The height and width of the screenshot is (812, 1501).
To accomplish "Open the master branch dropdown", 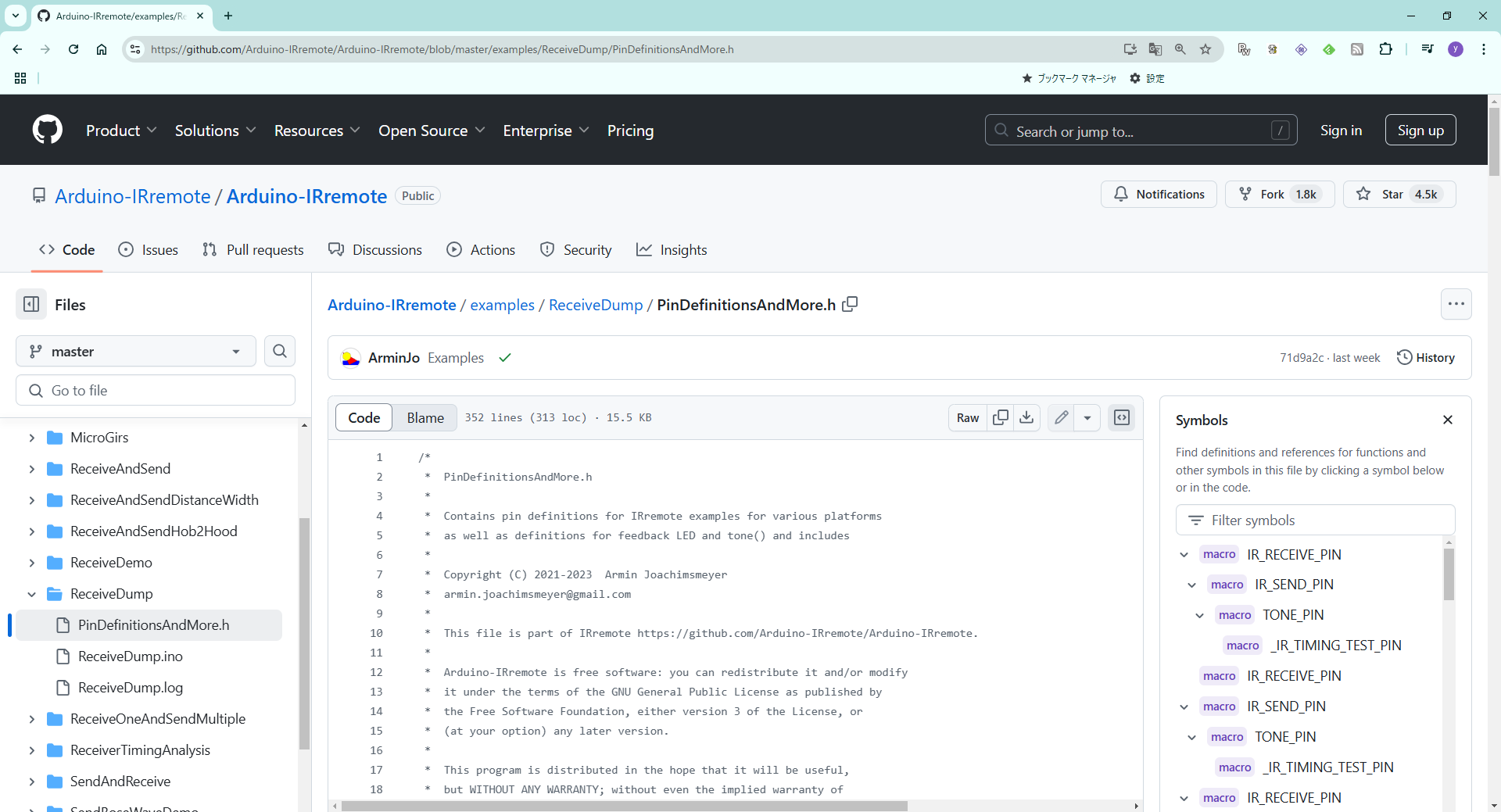I will point(136,351).
